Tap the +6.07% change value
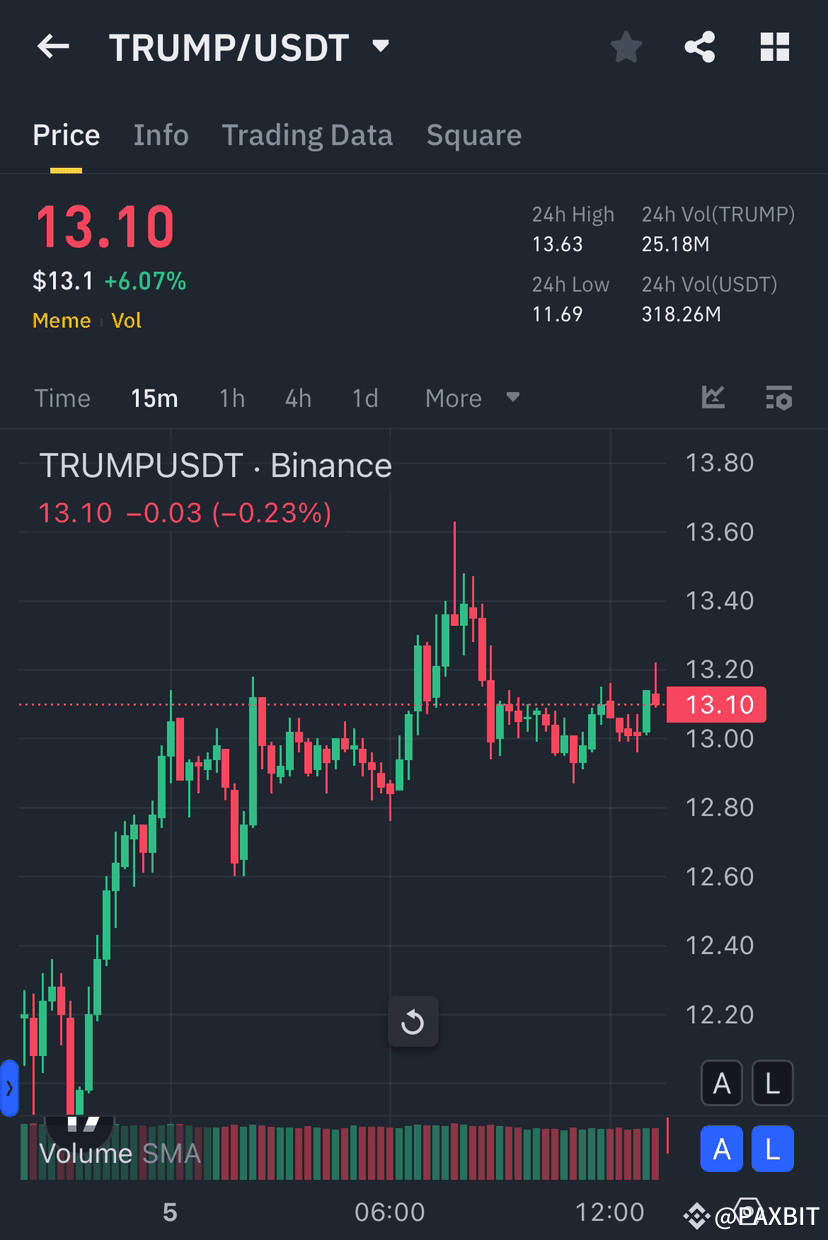828x1240 pixels. (145, 282)
